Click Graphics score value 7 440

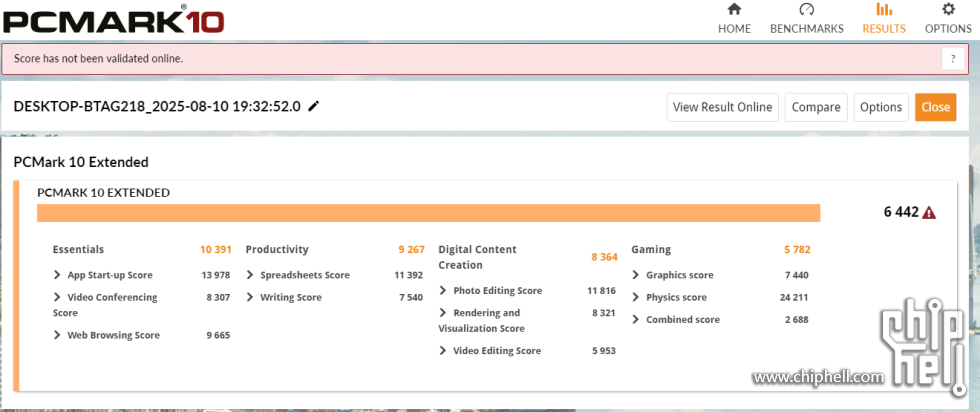click(796, 275)
